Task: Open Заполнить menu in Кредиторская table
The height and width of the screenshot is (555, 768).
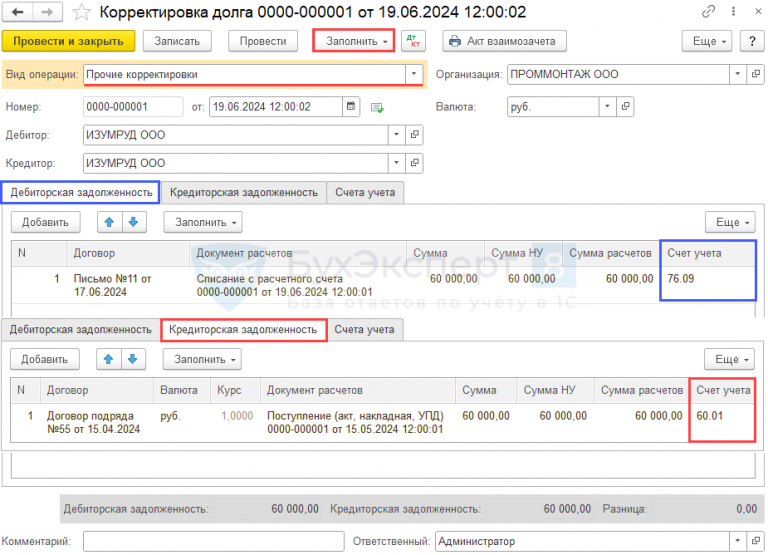Action: (x=202, y=360)
